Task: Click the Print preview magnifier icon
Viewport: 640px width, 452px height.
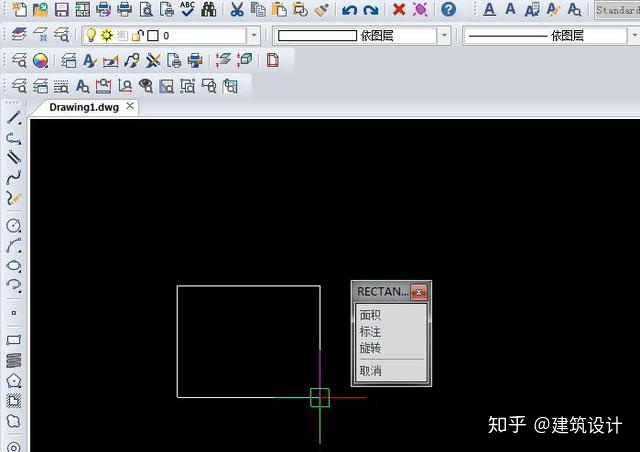Action: [146, 9]
